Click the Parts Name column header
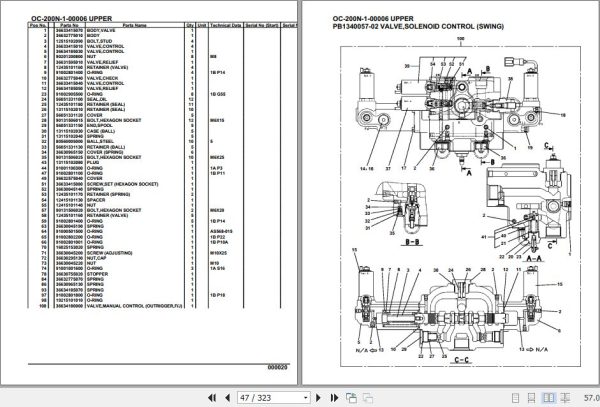 [x=135, y=25]
